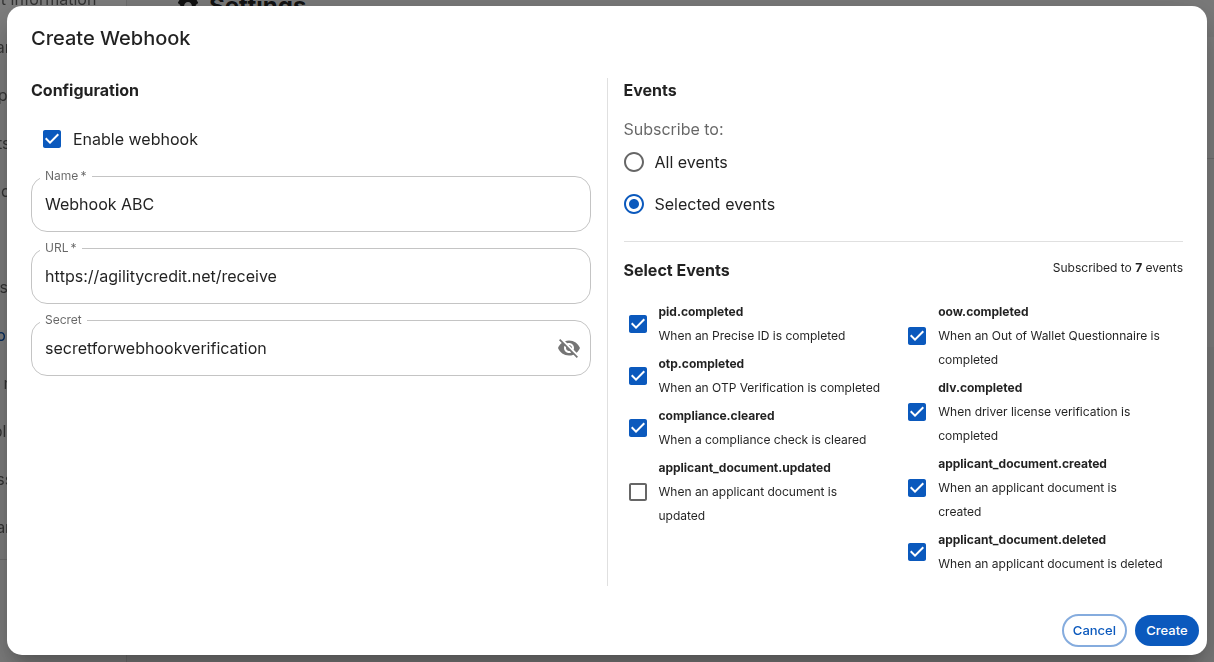Uncheck the compliance.cleared event
This screenshot has width=1214, height=662.
(638, 428)
